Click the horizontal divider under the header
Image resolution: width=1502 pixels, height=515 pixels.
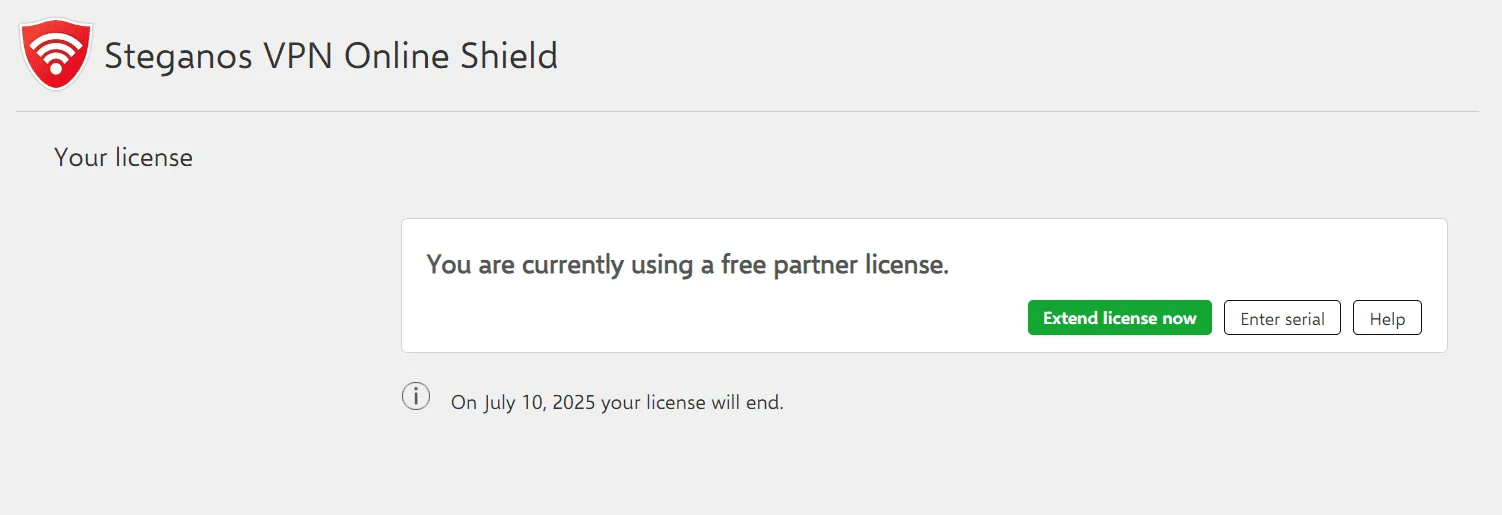[747, 111]
